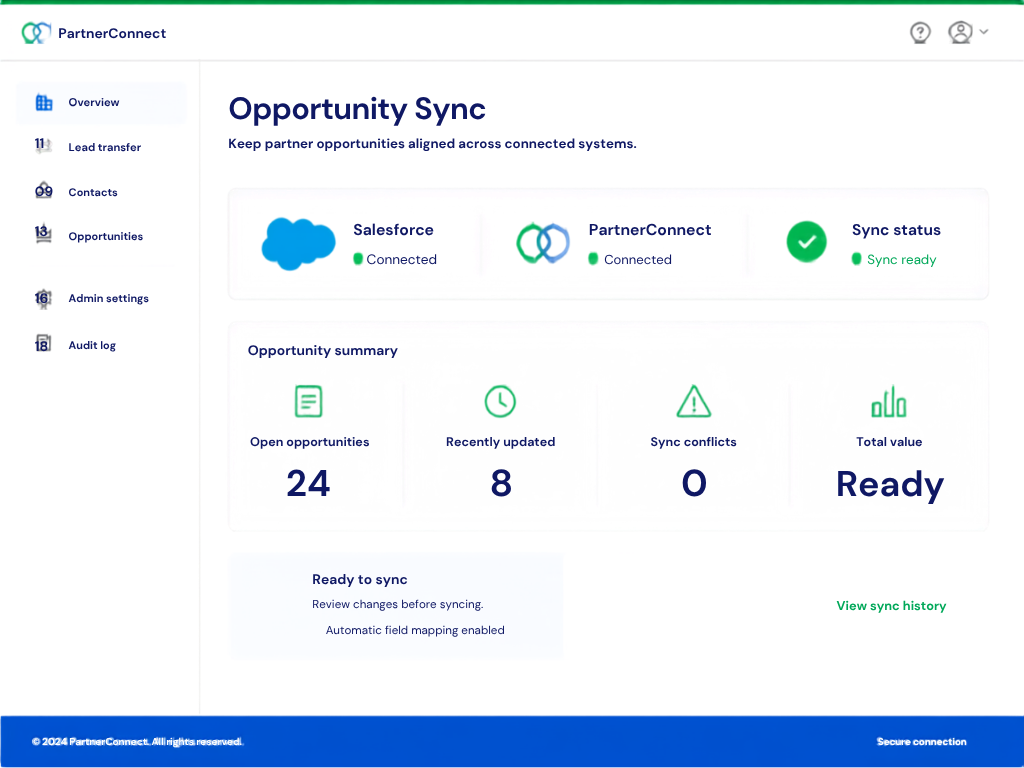Click the Sync ready status text
1024x768 pixels.
pyautogui.click(x=902, y=260)
